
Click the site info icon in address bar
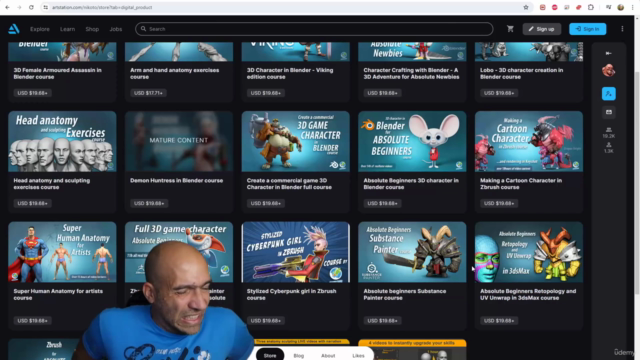pos(46,7)
